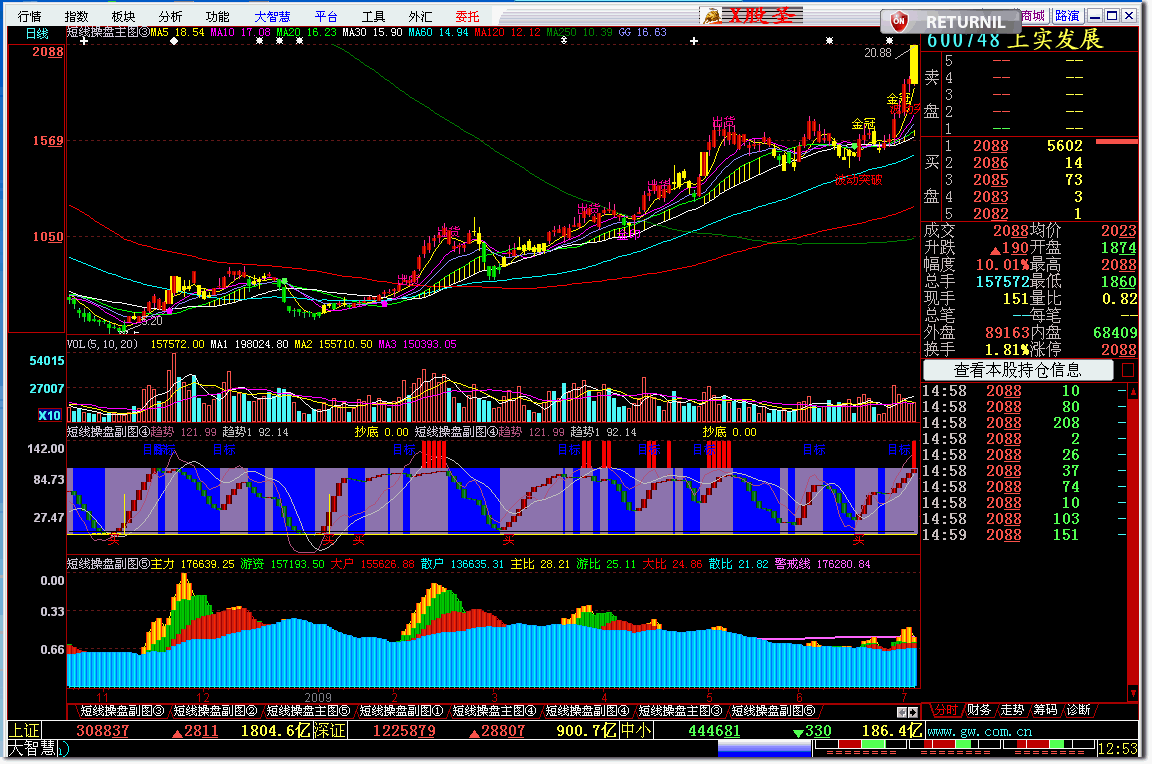Click the 短线操盘主图③ indicator title above chart

point(108,32)
